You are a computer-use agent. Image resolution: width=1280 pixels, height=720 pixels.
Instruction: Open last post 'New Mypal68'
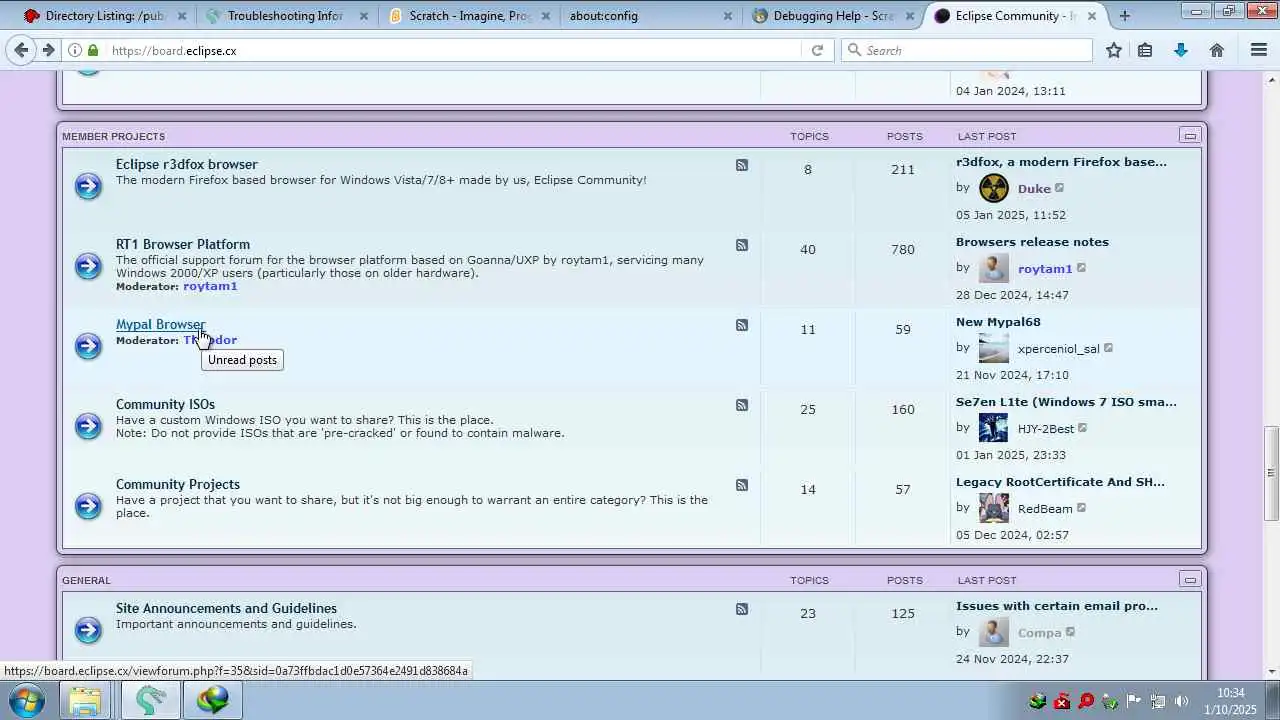pyautogui.click(x=998, y=322)
